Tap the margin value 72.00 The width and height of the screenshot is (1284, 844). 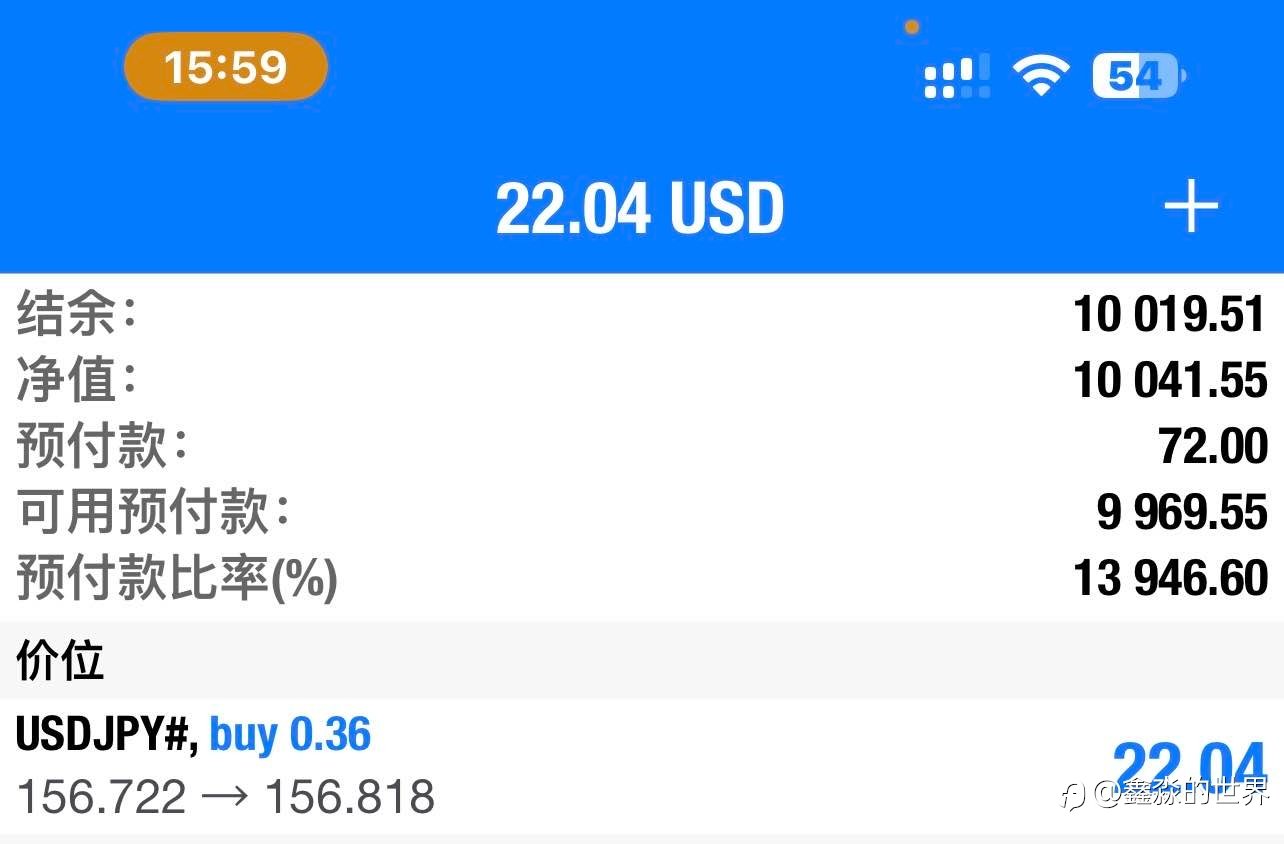click(1213, 446)
